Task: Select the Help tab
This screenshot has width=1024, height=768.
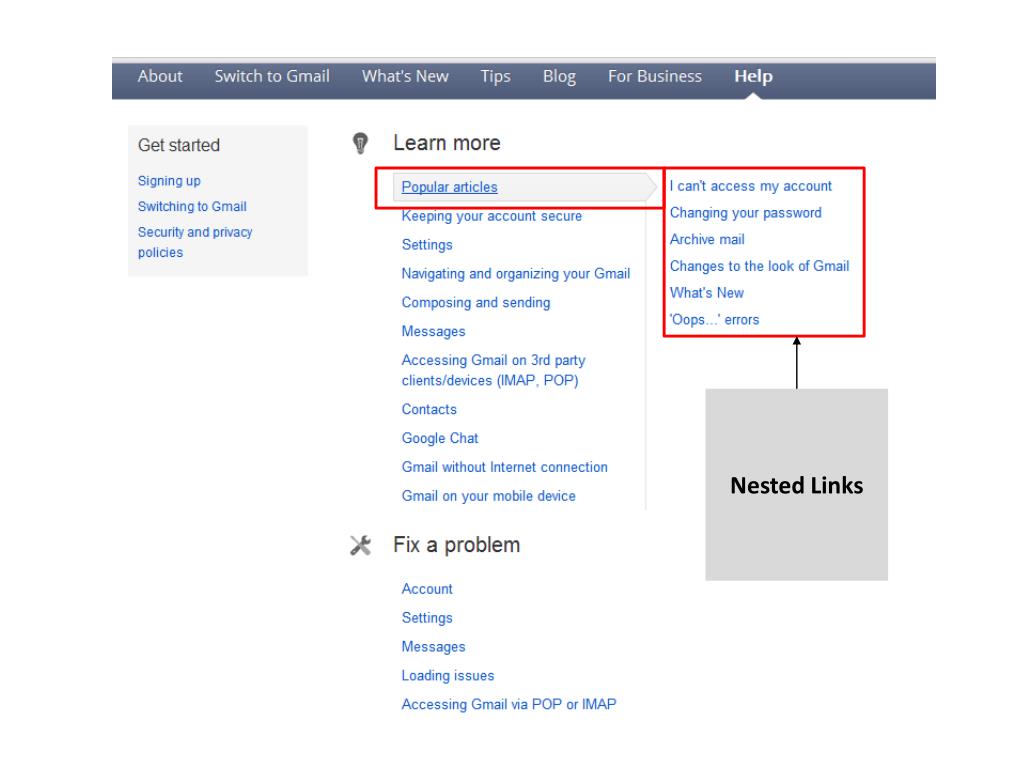Action: coord(753,76)
